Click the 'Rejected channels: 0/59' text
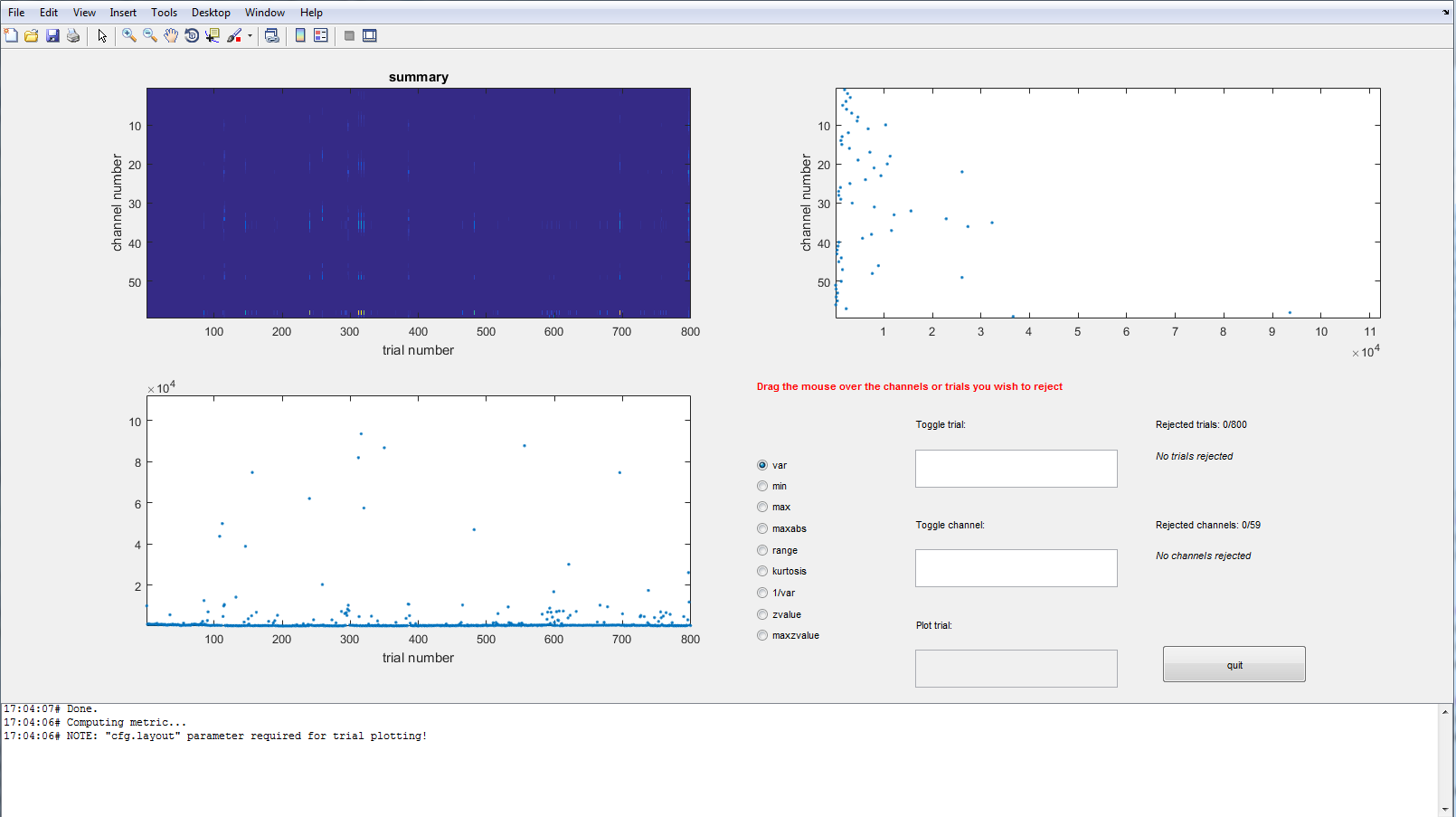Screen dimensions: 1456x817 pyautogui.click(x=1207, y=525)
